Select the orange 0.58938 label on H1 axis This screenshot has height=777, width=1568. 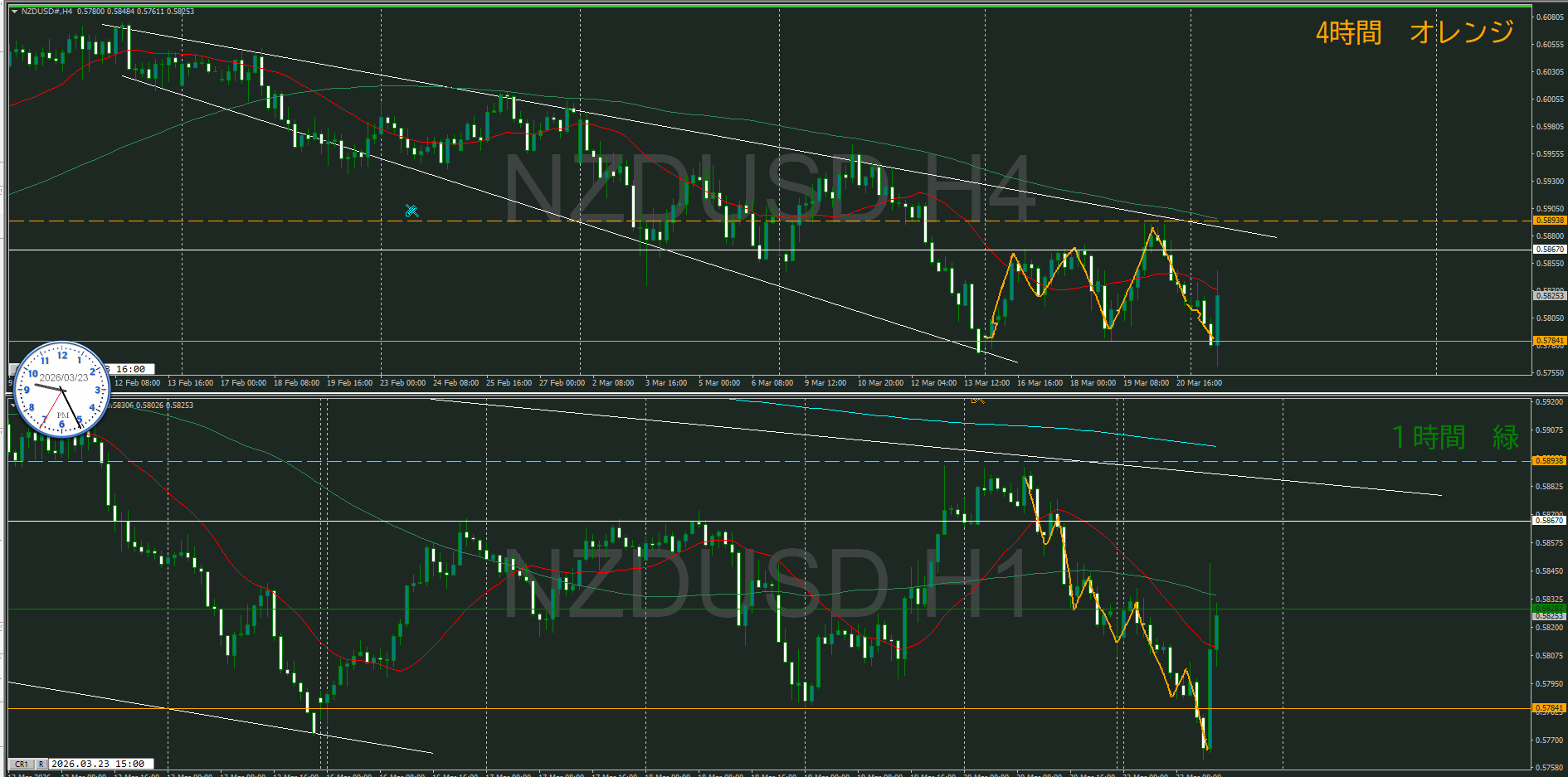[x=1549, y=460]
